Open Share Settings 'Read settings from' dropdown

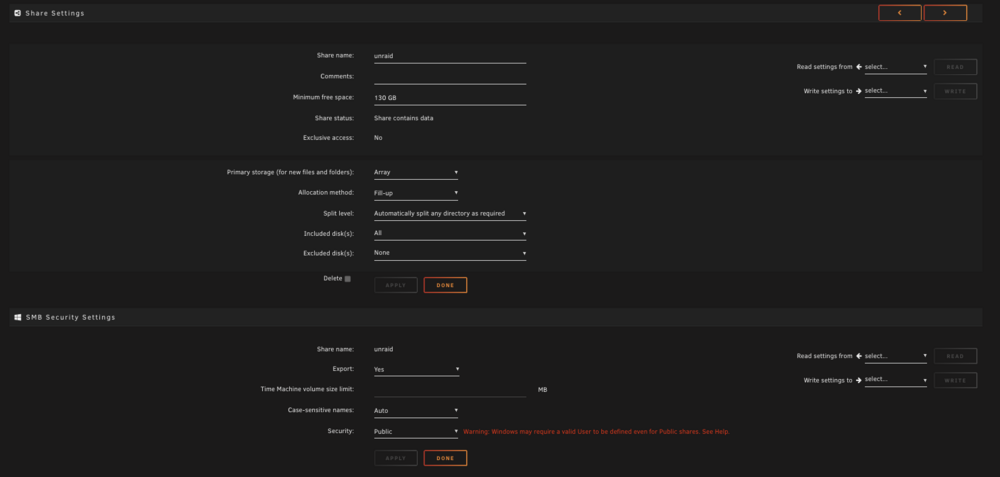pyautogui.click(x=895, y=67)
